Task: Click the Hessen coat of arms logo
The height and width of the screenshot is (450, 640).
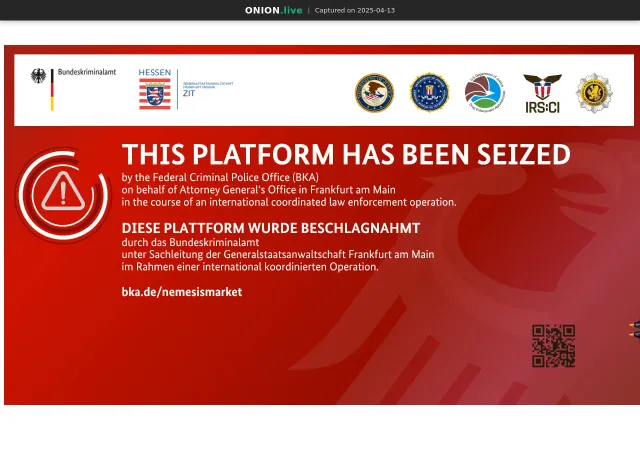Action: pos(155,94)
